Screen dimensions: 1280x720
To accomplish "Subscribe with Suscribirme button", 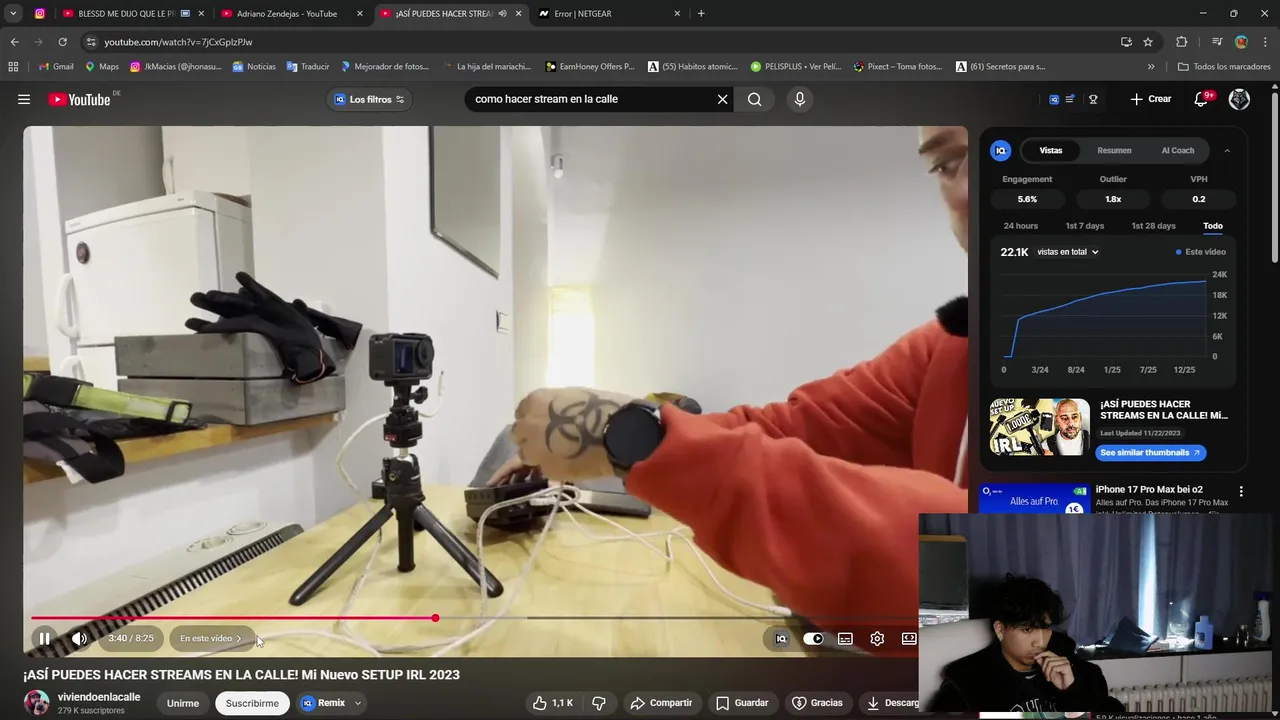I will [x=252, y=703].
